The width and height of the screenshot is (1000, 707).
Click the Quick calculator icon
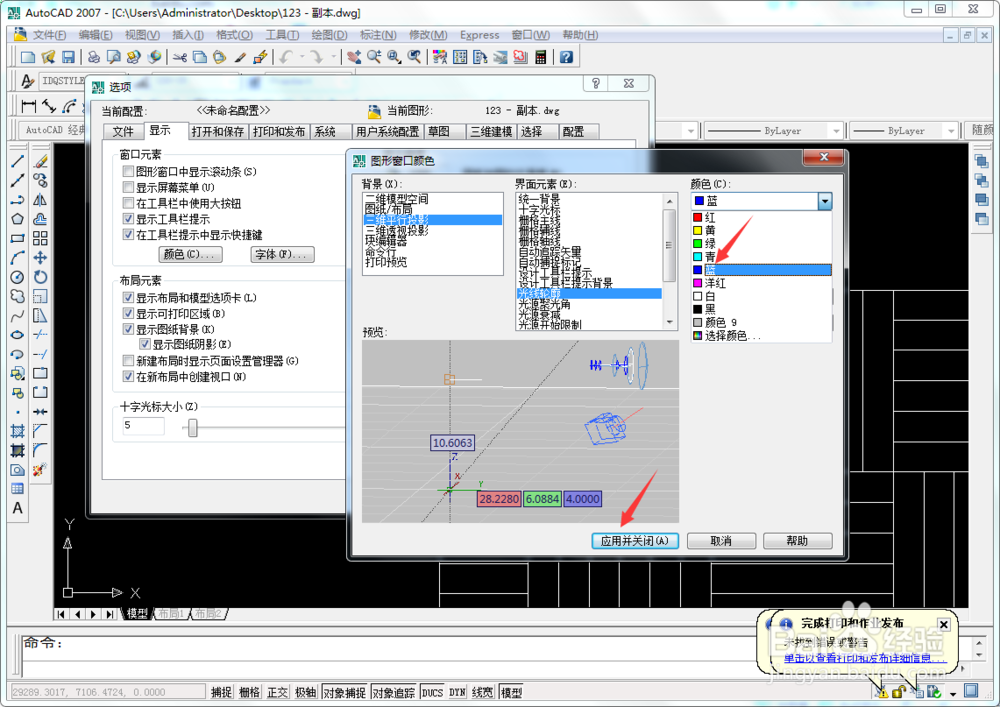point(541,57)
